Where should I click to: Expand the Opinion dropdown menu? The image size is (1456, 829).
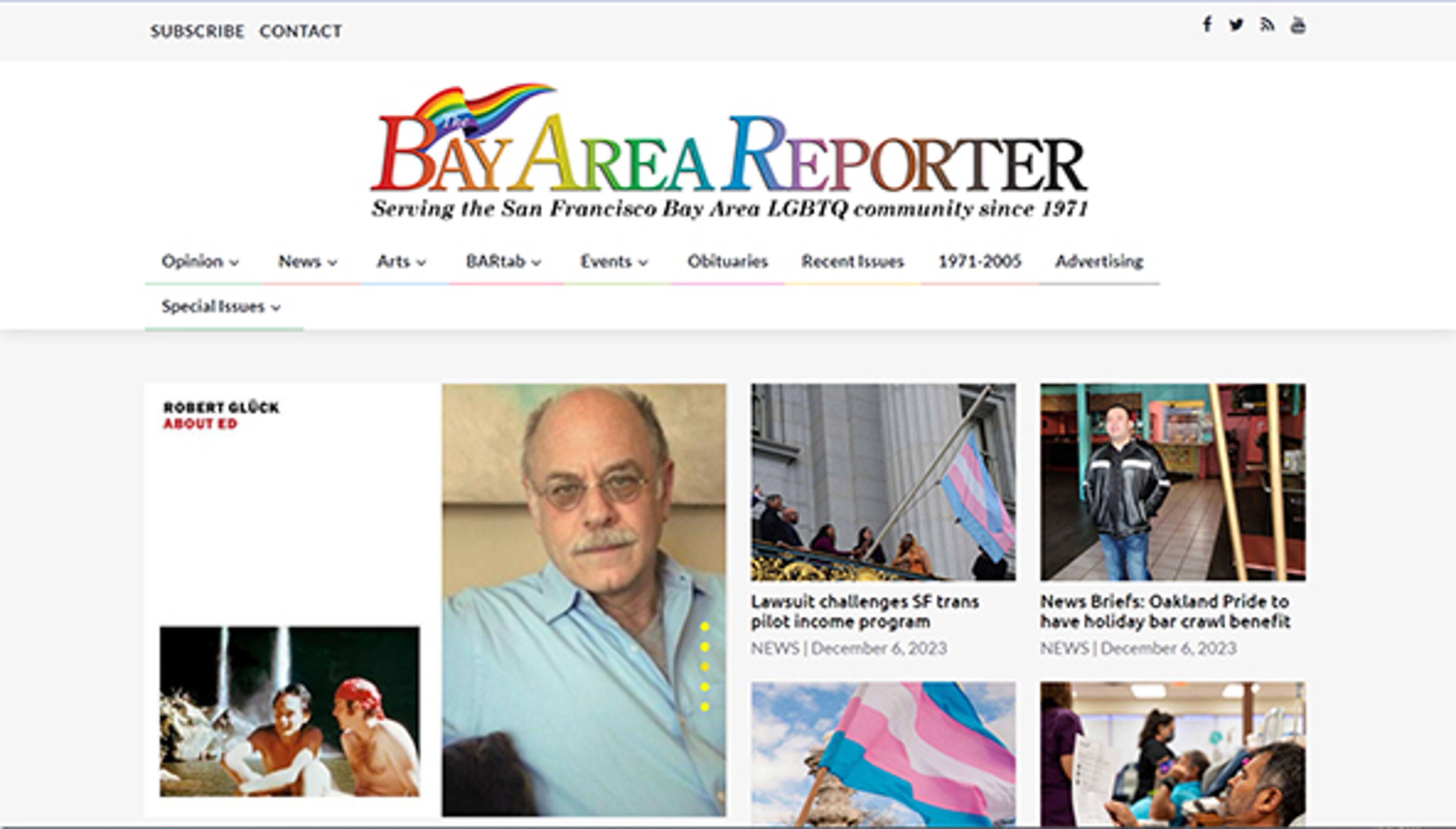200,261
